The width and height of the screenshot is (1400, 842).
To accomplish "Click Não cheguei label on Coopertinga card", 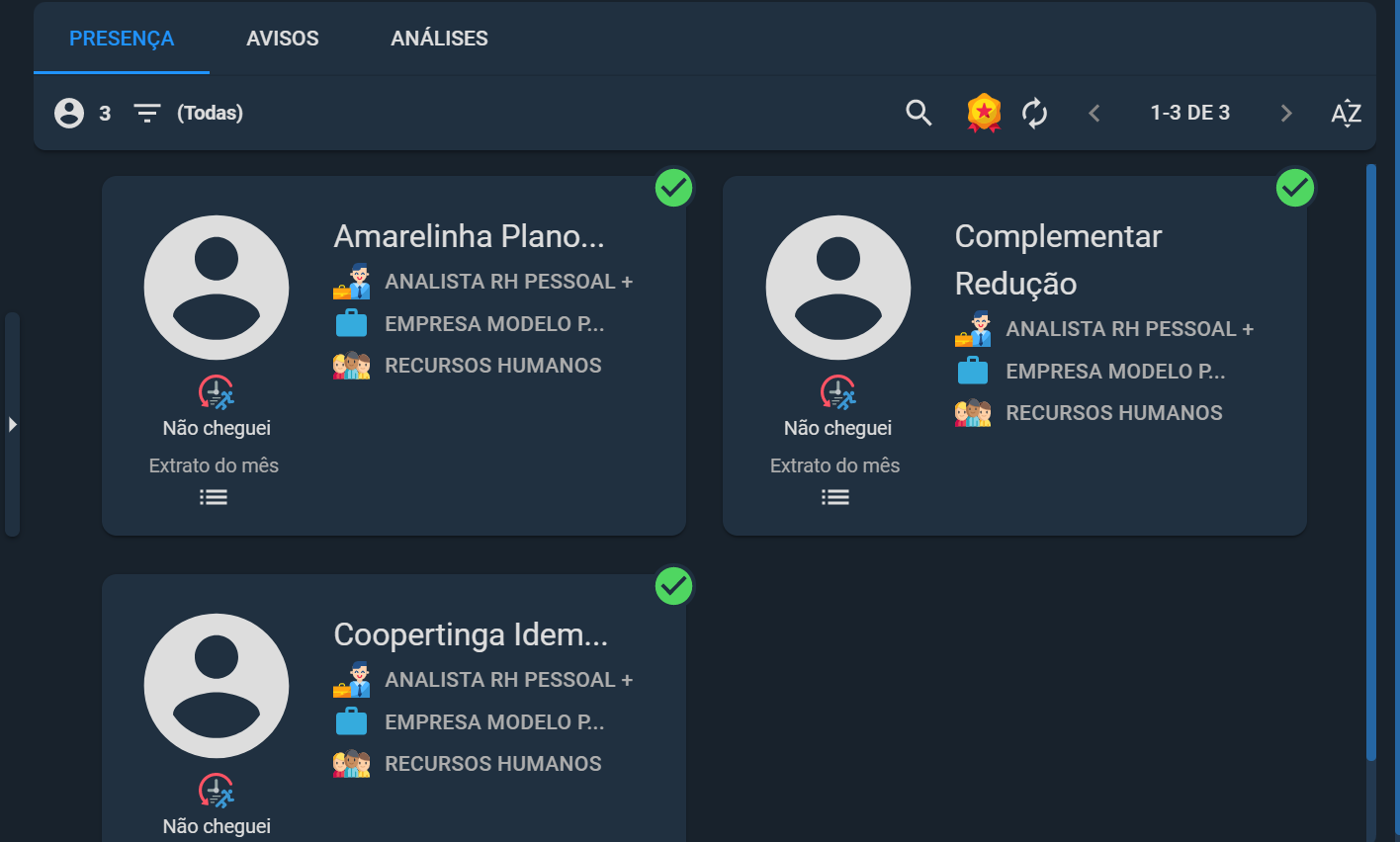I will tap(217, 826).
